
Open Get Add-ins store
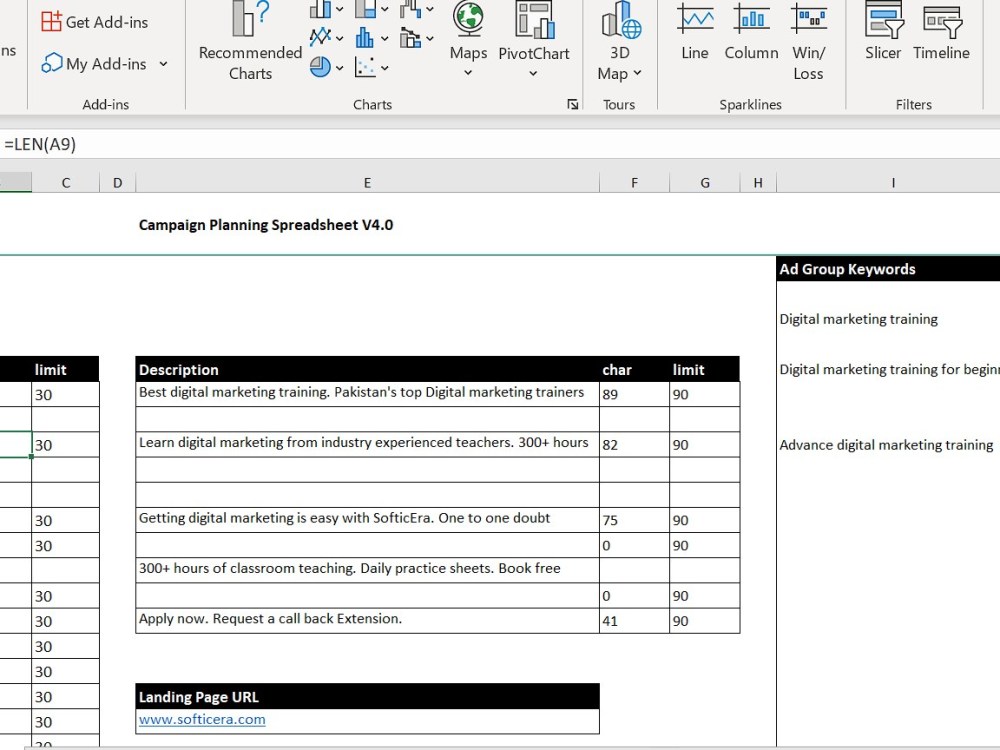94,22
